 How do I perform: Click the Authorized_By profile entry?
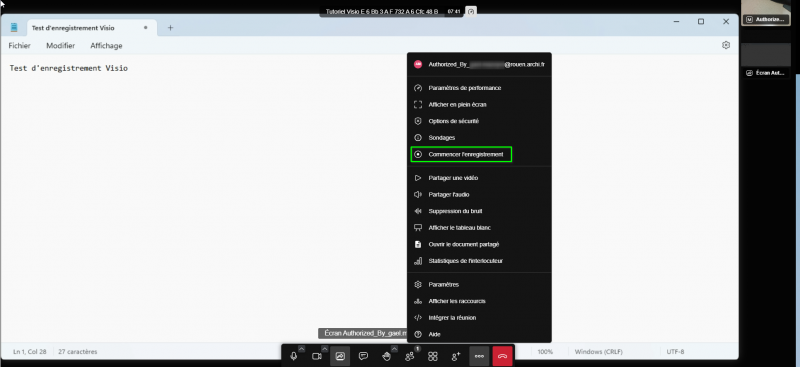coord(479,64)
